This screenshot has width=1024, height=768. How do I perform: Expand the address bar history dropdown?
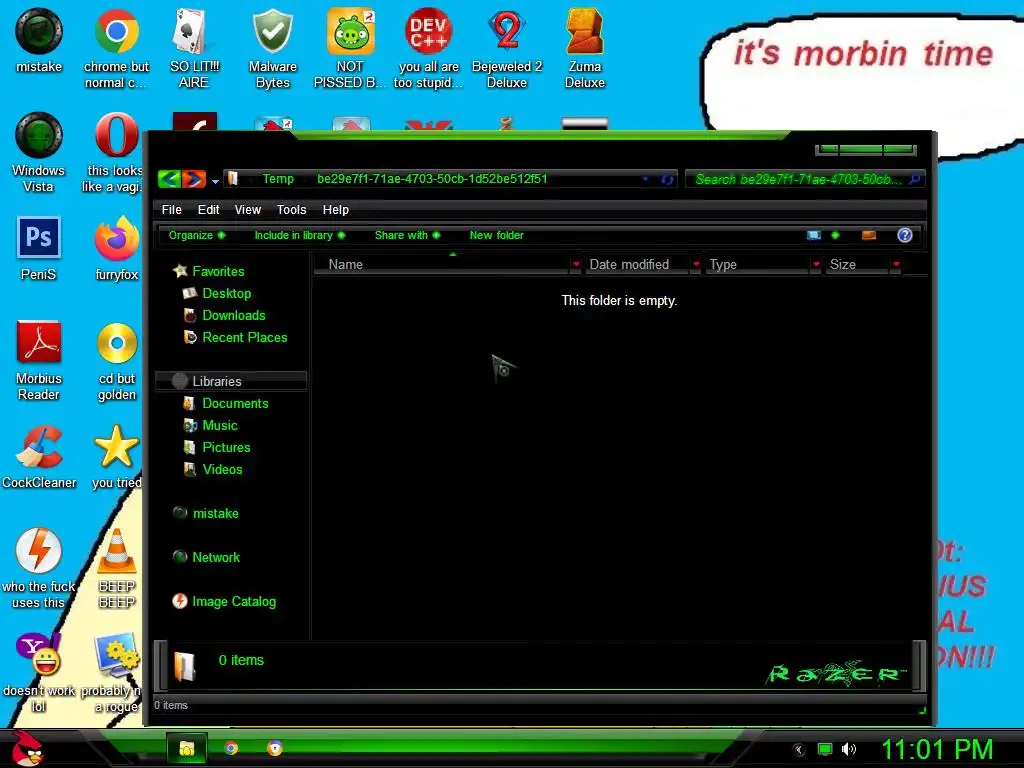[645, 179]
